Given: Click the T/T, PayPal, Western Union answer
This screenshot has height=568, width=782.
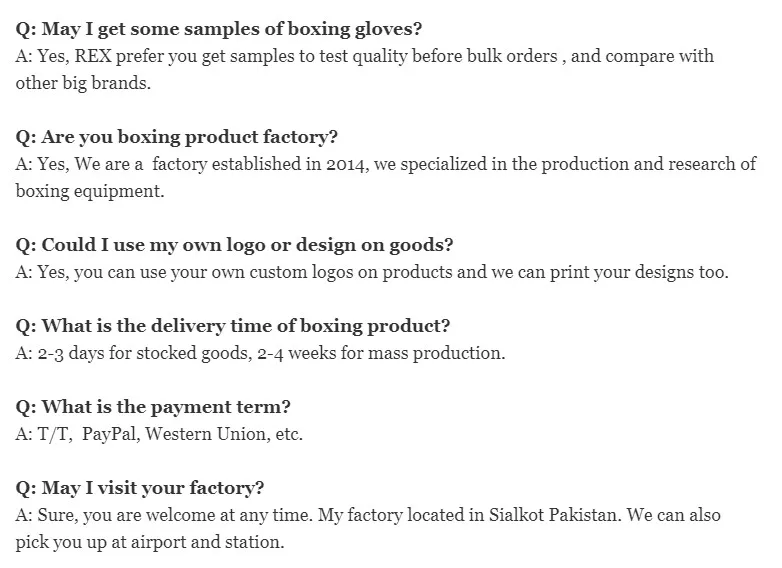Looking at the screenshot, I should point(158,434).
